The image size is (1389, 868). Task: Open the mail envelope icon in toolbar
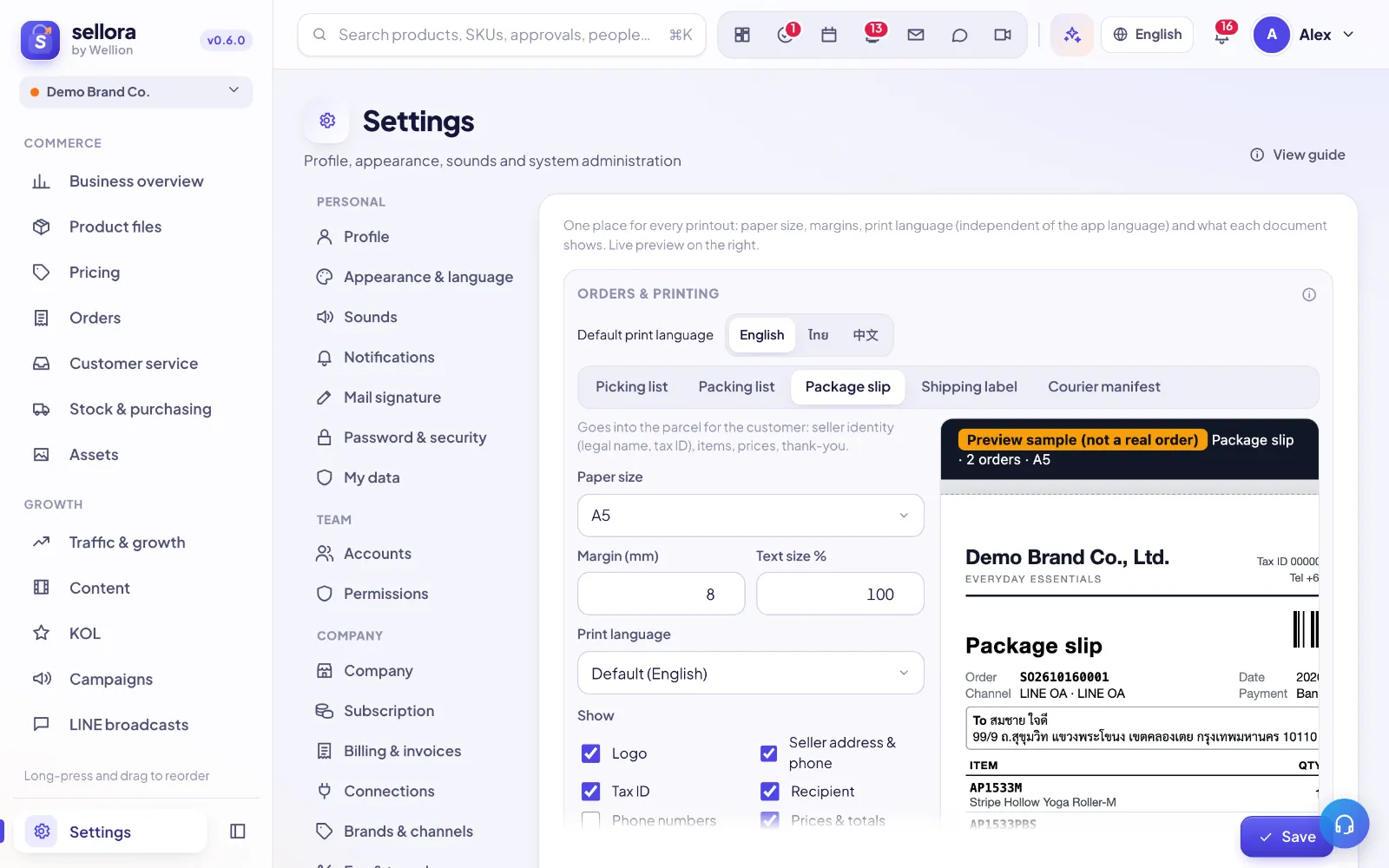(x=916, y=35)
